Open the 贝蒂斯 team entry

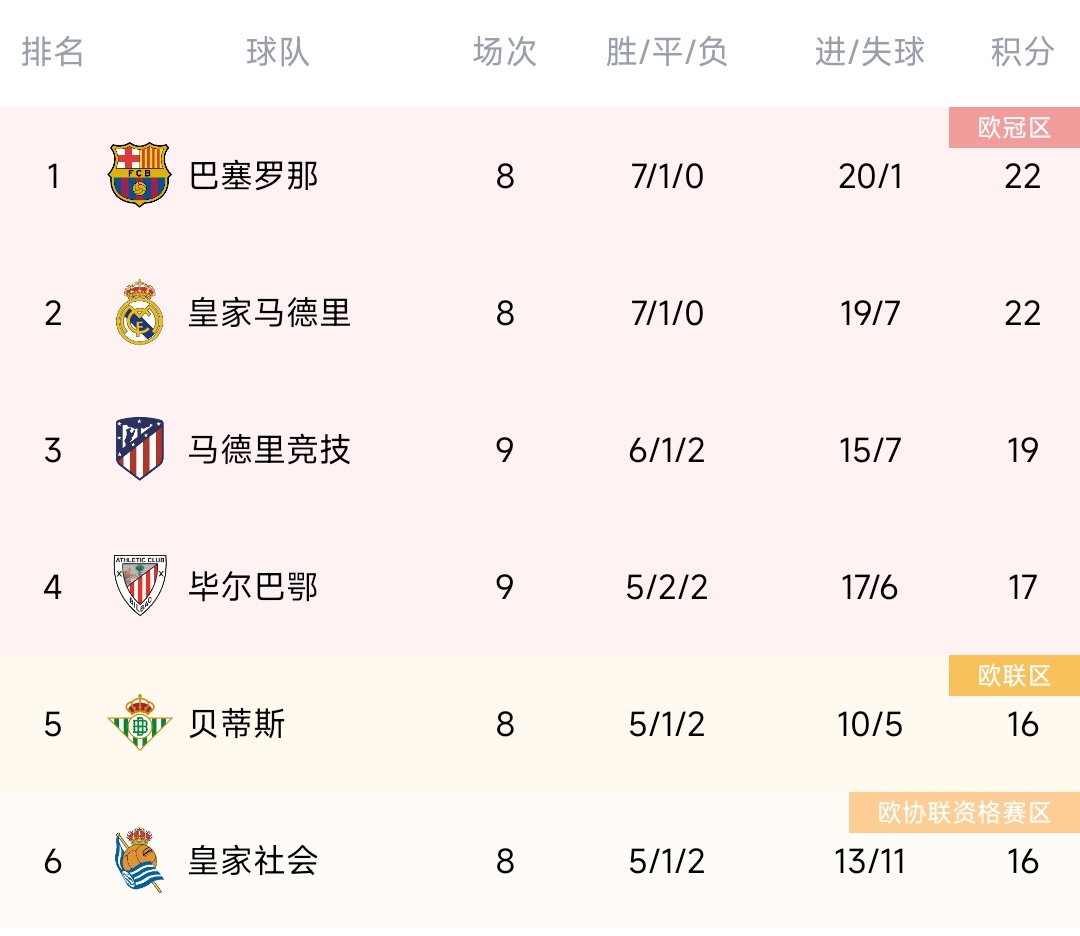coord(237,724)
